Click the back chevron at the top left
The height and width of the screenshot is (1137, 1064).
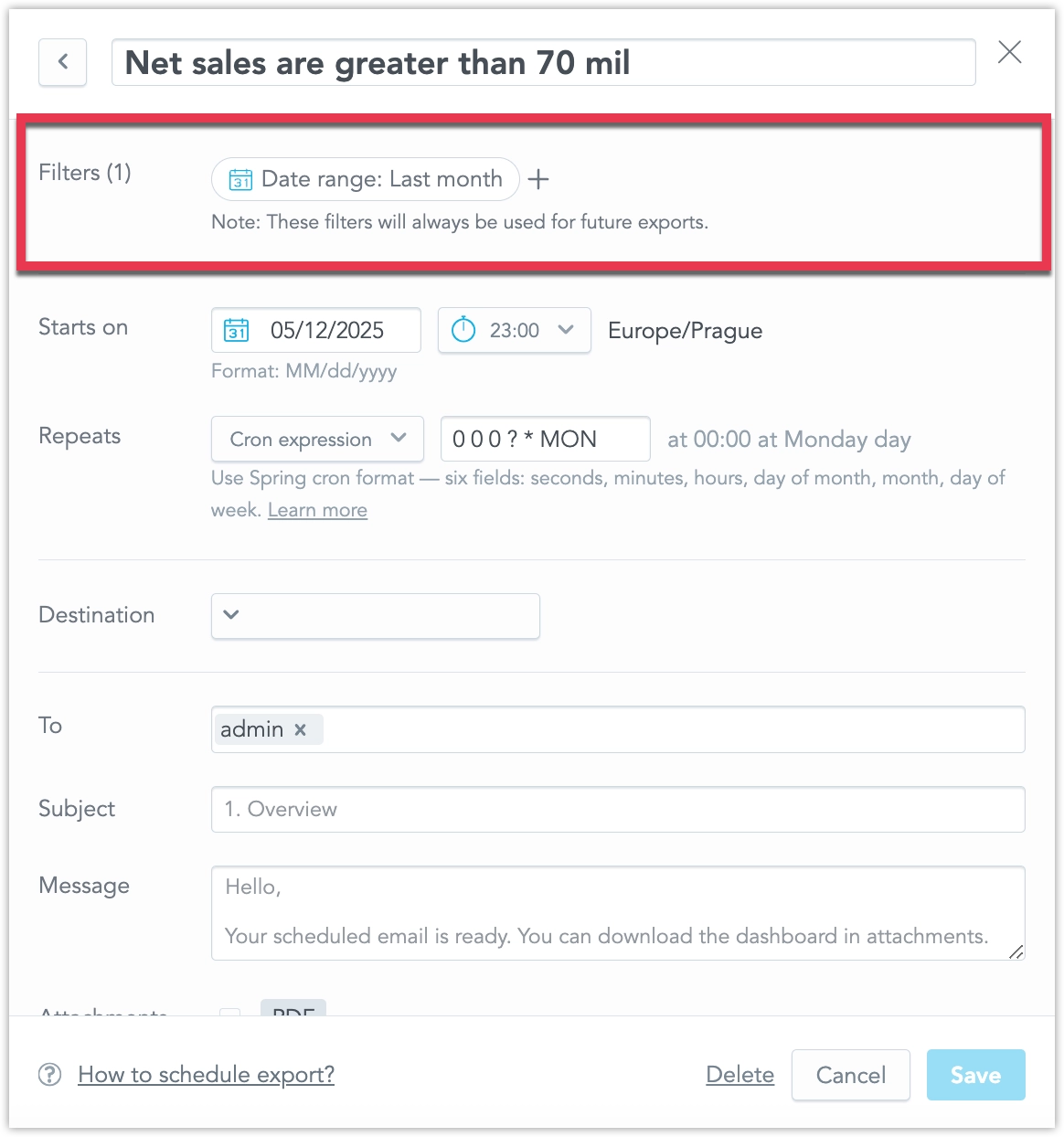62,62
